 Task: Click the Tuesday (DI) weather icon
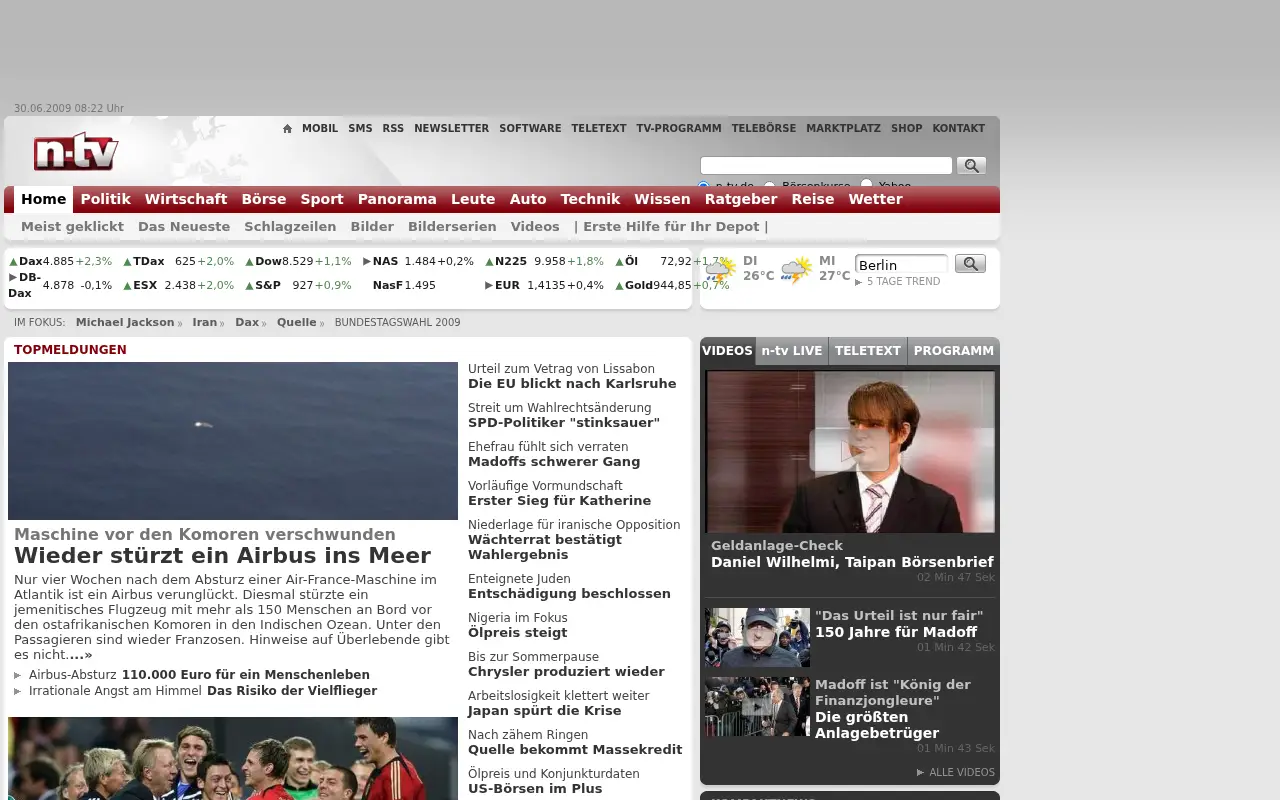pyautogui.click(x=720, y=270)
